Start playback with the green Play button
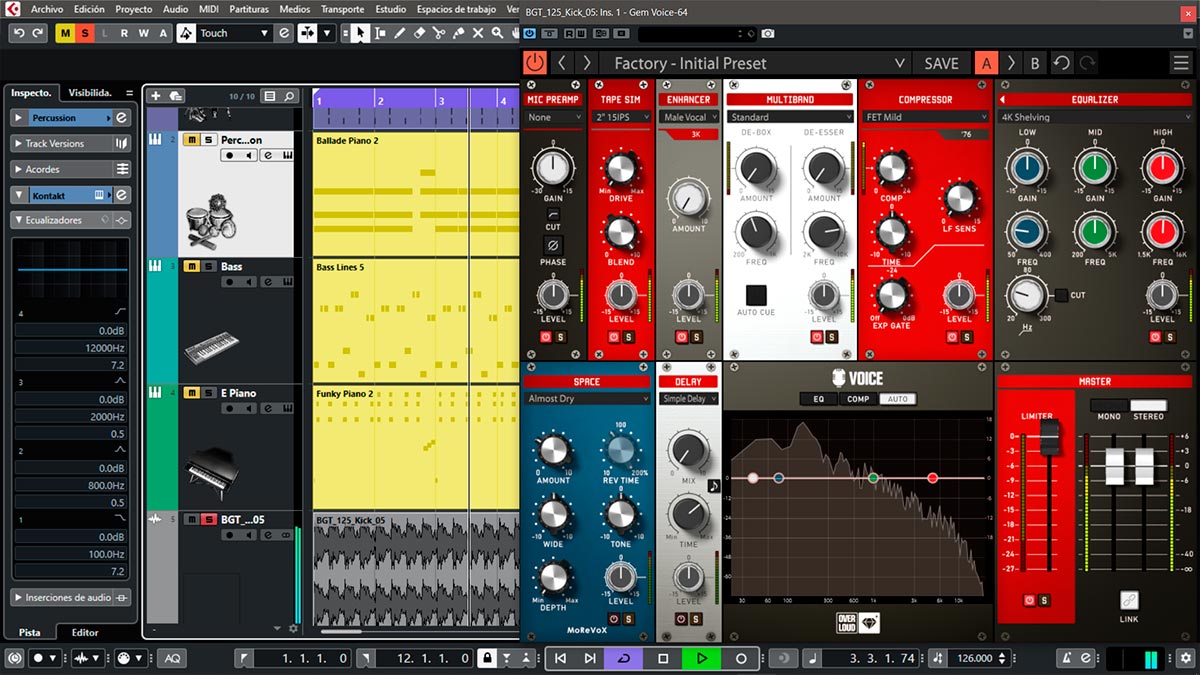Image resolution: width=1200 pixels, height=675 pixels. [x=702, y=658]
